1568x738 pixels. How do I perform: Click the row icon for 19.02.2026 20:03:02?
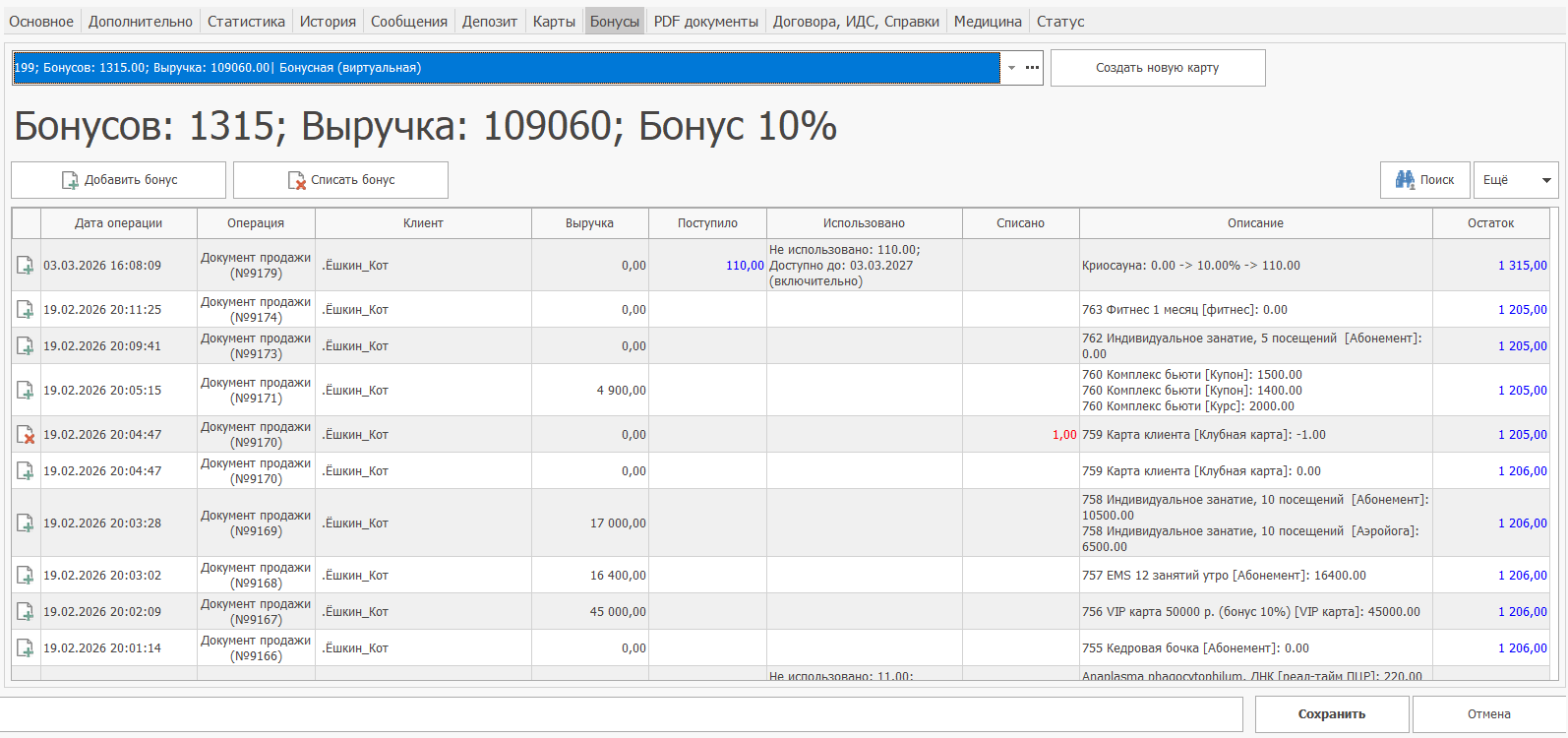click(x=26, y=576)
